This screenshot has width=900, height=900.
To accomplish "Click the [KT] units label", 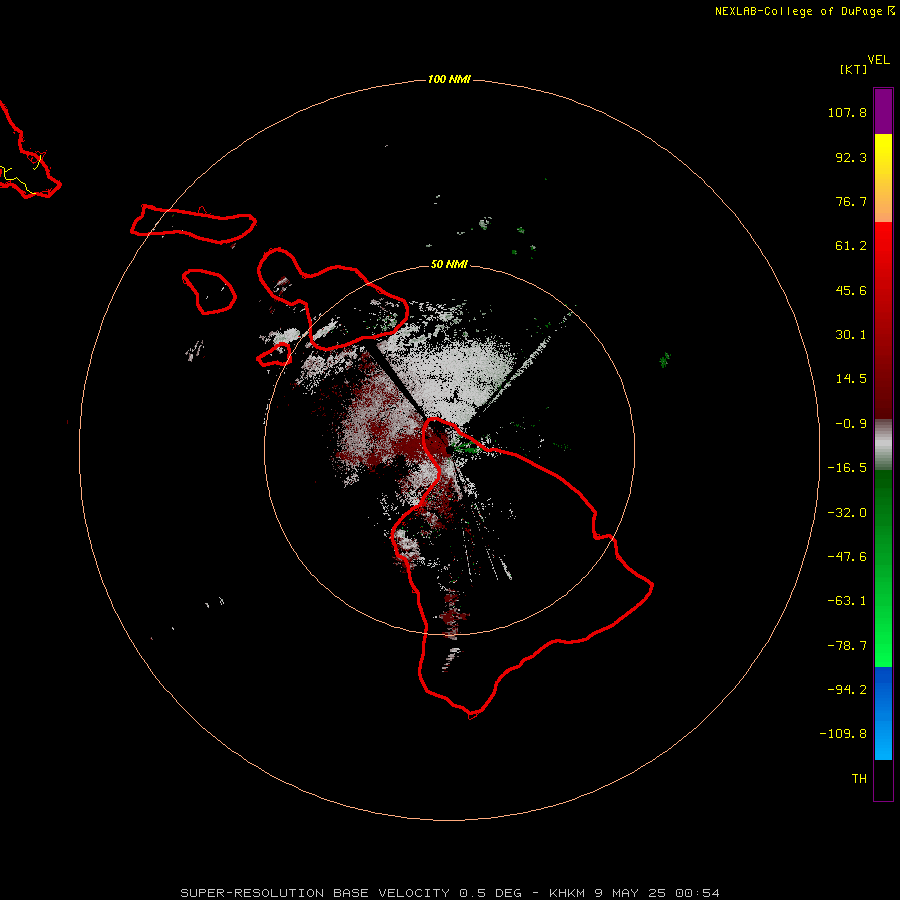I will (853, 69).
